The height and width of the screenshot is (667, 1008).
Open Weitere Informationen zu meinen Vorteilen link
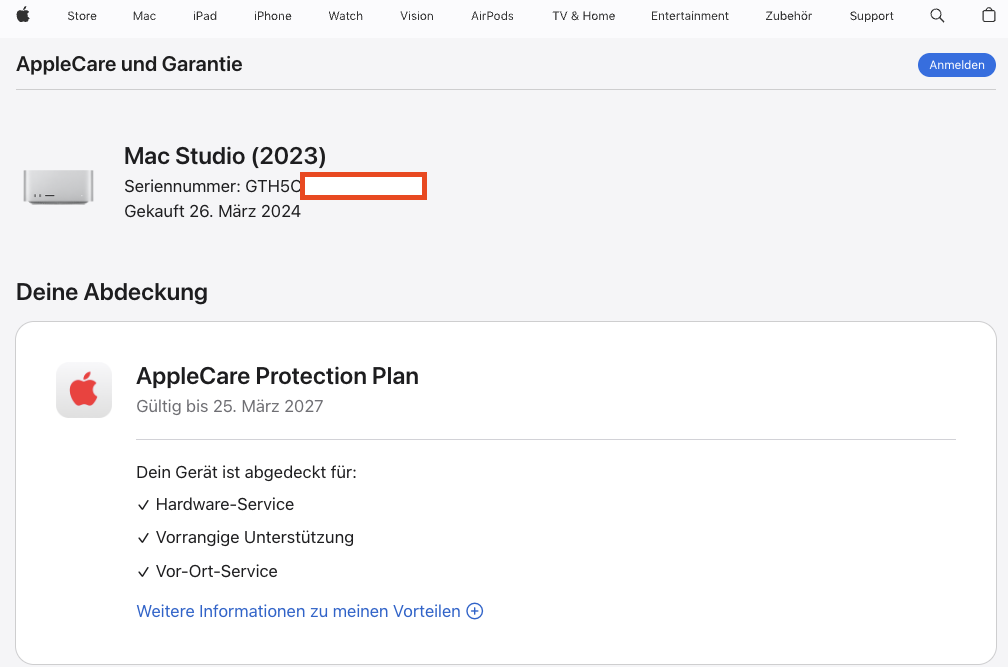point(310,611)
